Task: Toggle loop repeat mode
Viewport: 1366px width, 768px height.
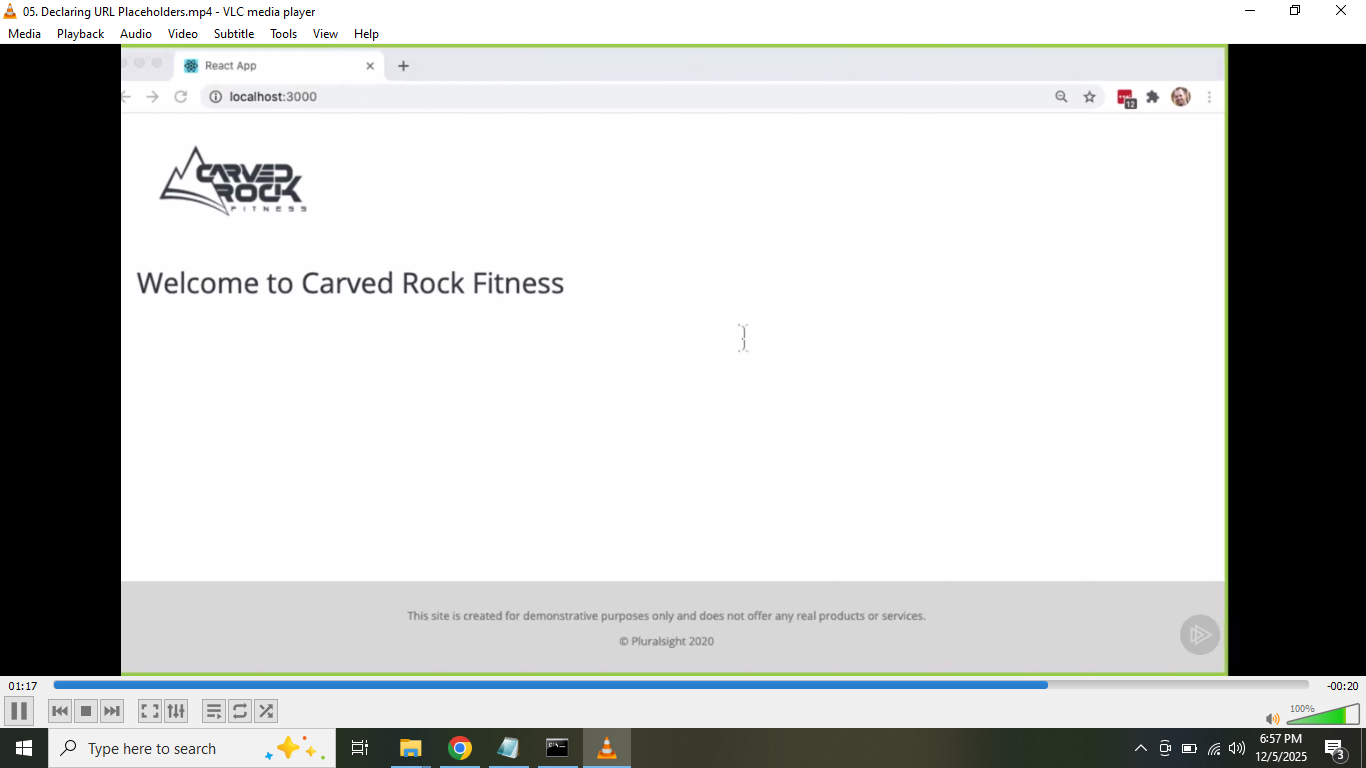Action: point(240,711)
